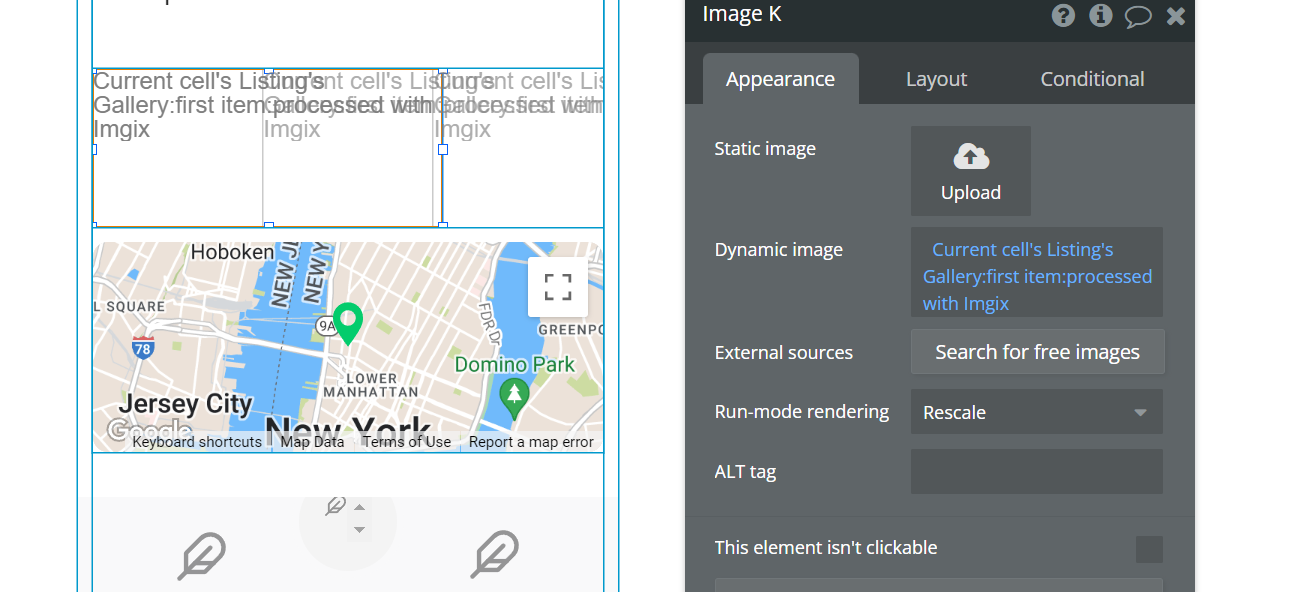Toggle 'This element isn't clickable' checkbox
The image size is (1301, 592).
1149,549
